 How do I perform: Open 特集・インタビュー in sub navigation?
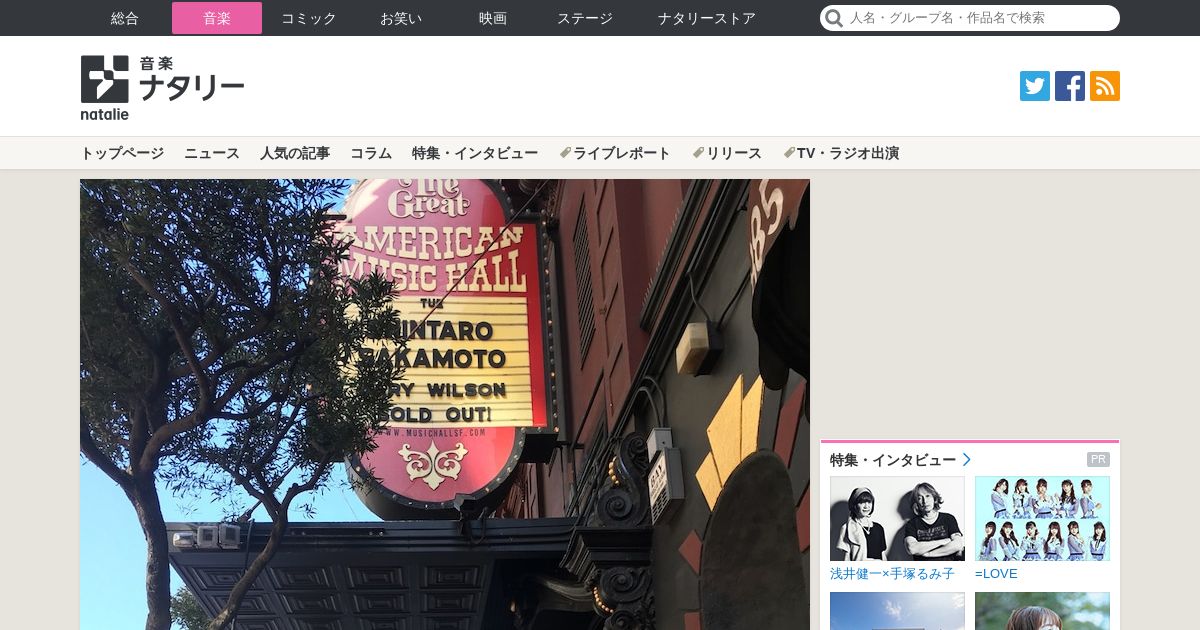click(x=475, y=153)
